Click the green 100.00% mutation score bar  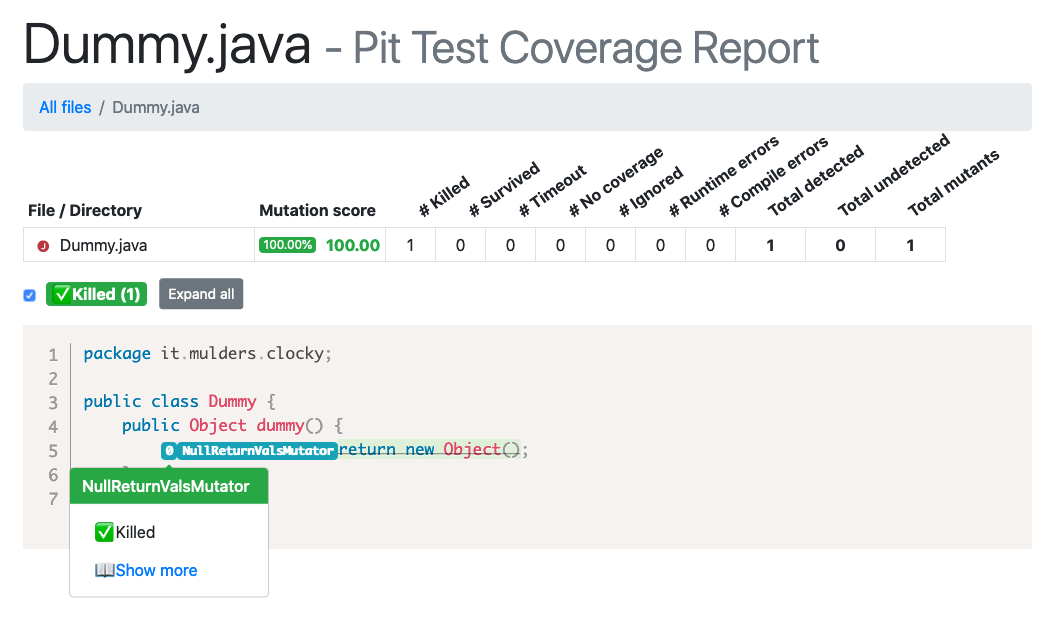288,246
